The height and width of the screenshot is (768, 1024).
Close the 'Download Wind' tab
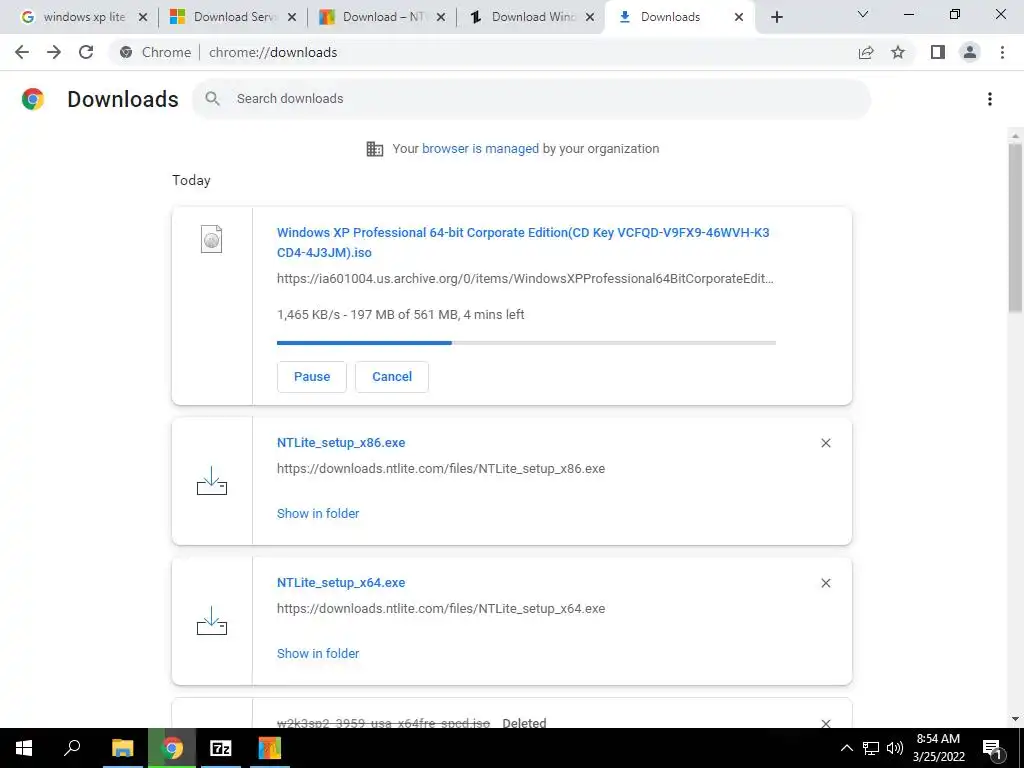click(x=590, y=17)
